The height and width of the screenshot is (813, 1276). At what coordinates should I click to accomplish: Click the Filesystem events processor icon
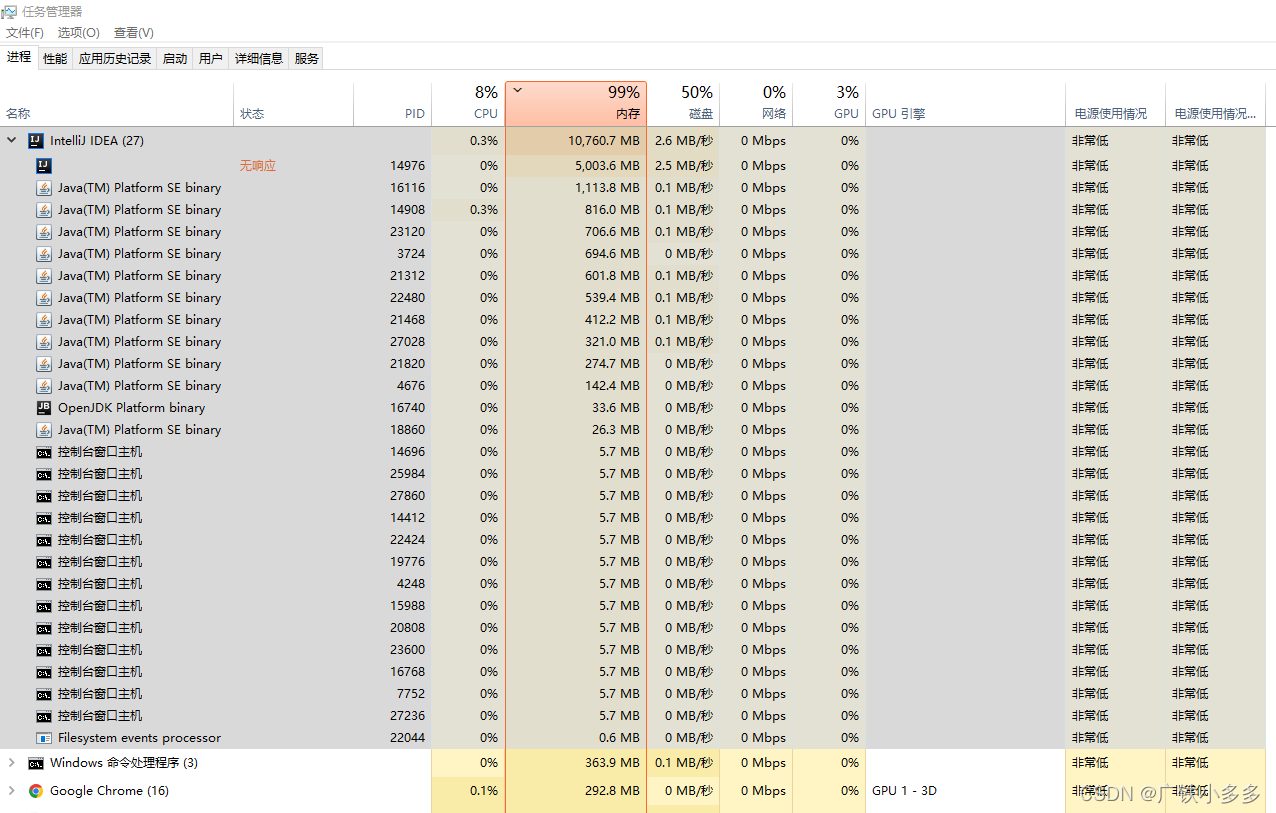43,738
